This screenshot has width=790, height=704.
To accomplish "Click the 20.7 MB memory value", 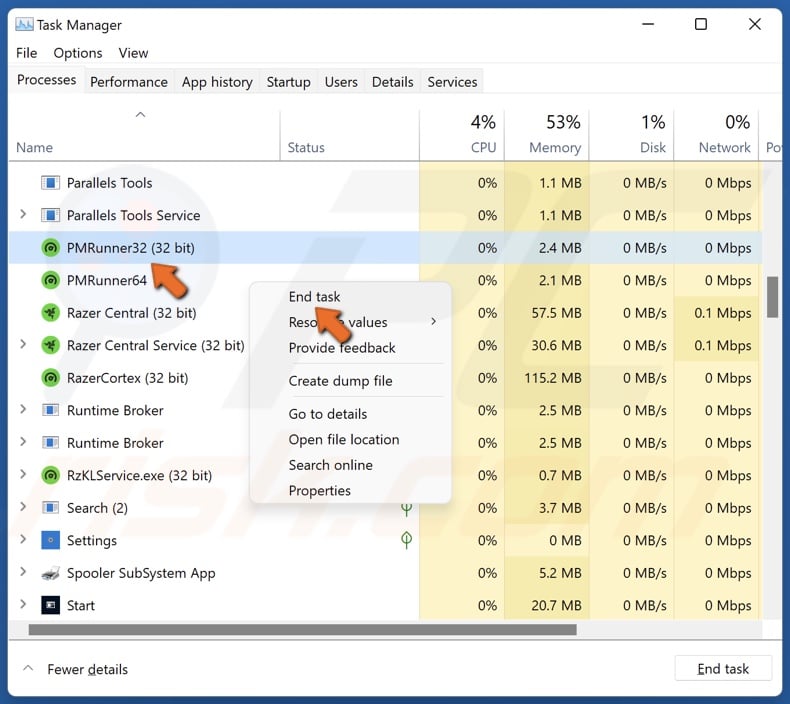I will (x=556, y=605).
